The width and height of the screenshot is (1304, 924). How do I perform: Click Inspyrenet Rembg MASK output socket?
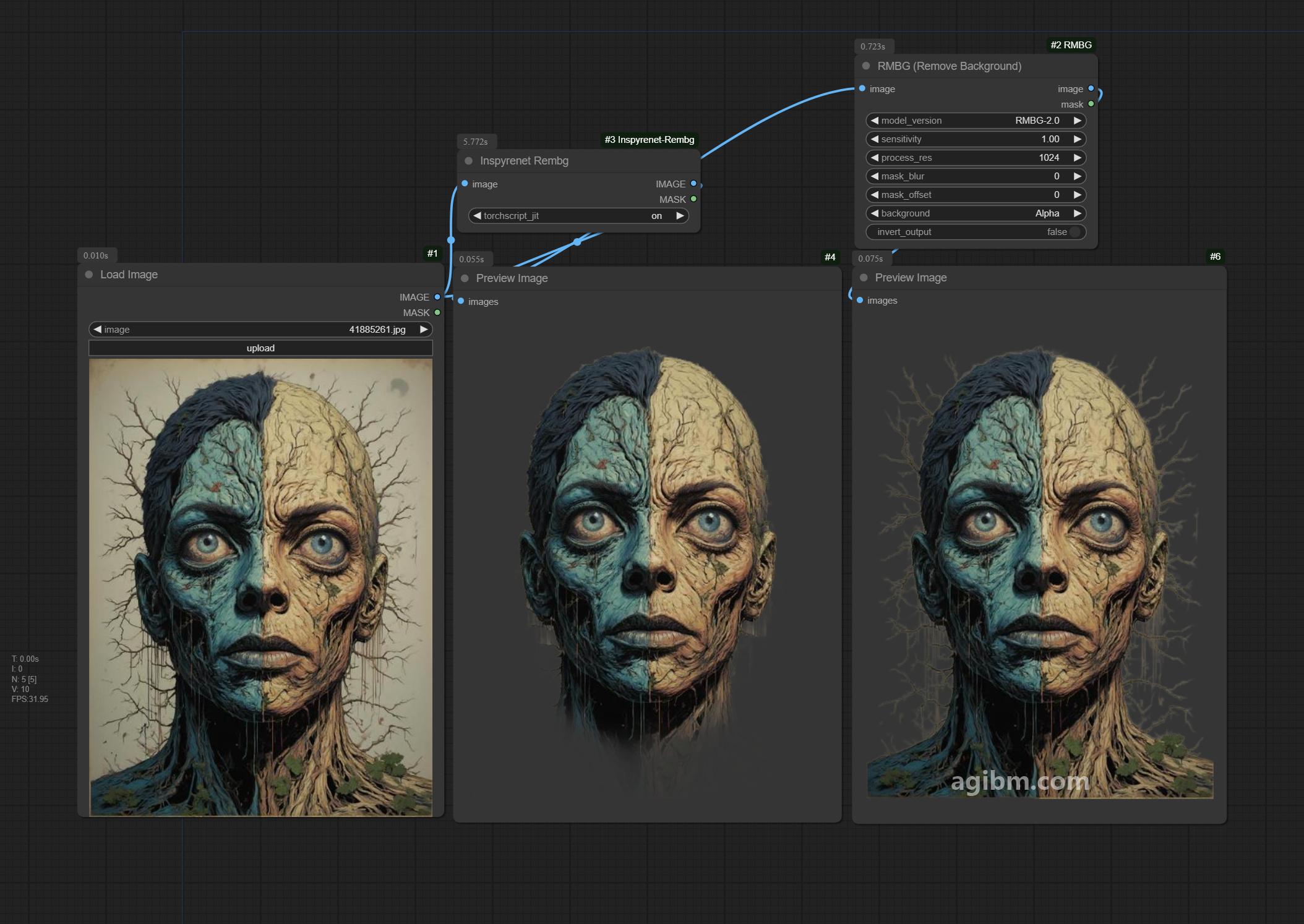tap(693, 199)
